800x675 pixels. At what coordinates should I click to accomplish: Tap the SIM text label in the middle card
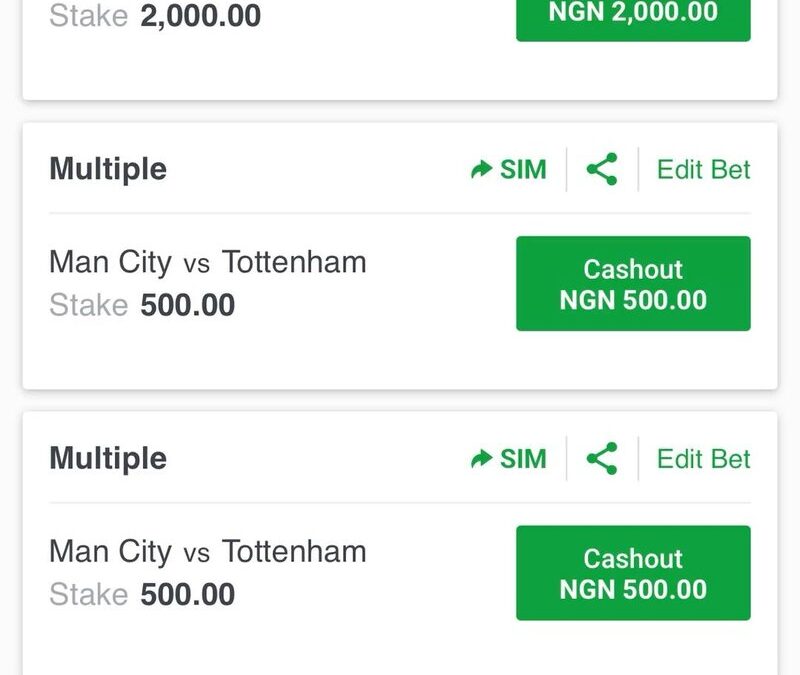(523, 169)
